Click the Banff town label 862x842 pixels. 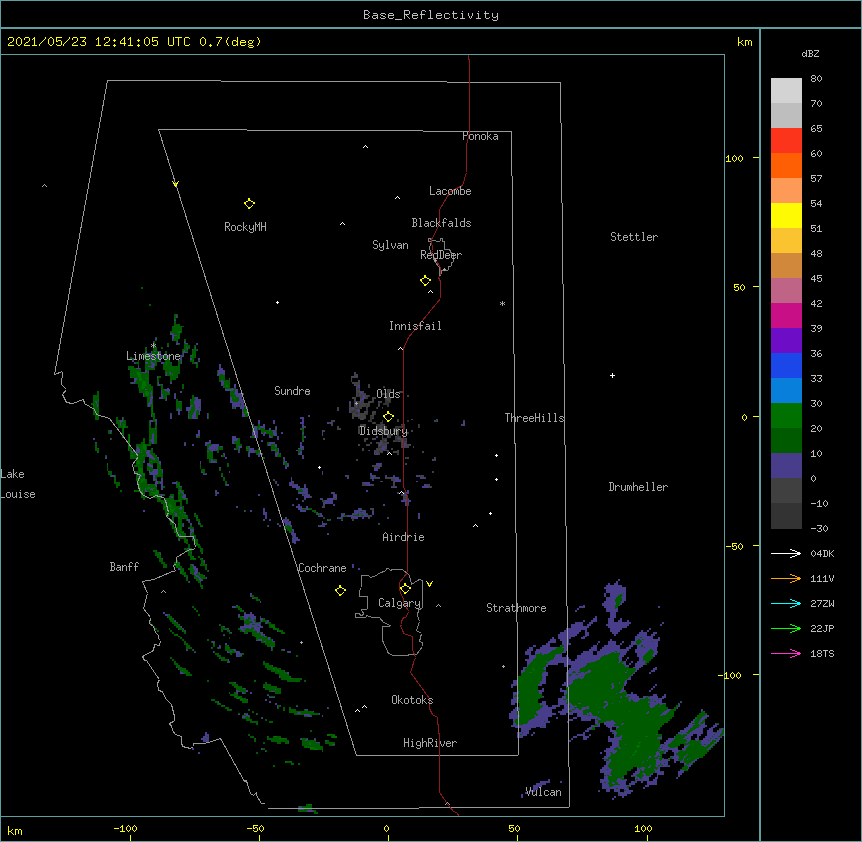[124, 567]
